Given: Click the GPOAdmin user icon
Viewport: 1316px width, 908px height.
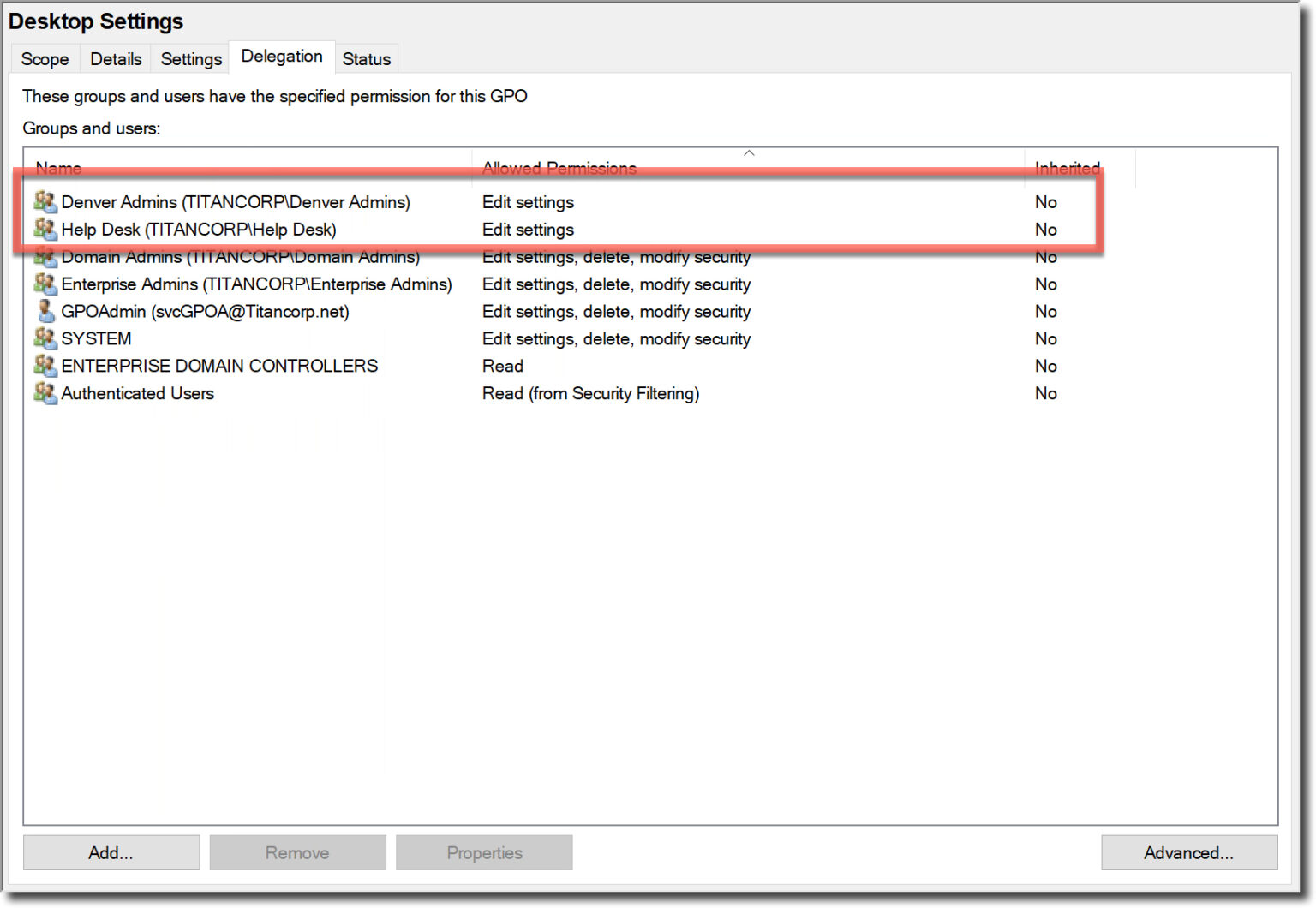Looking at the screenshot, I should 45,311.
